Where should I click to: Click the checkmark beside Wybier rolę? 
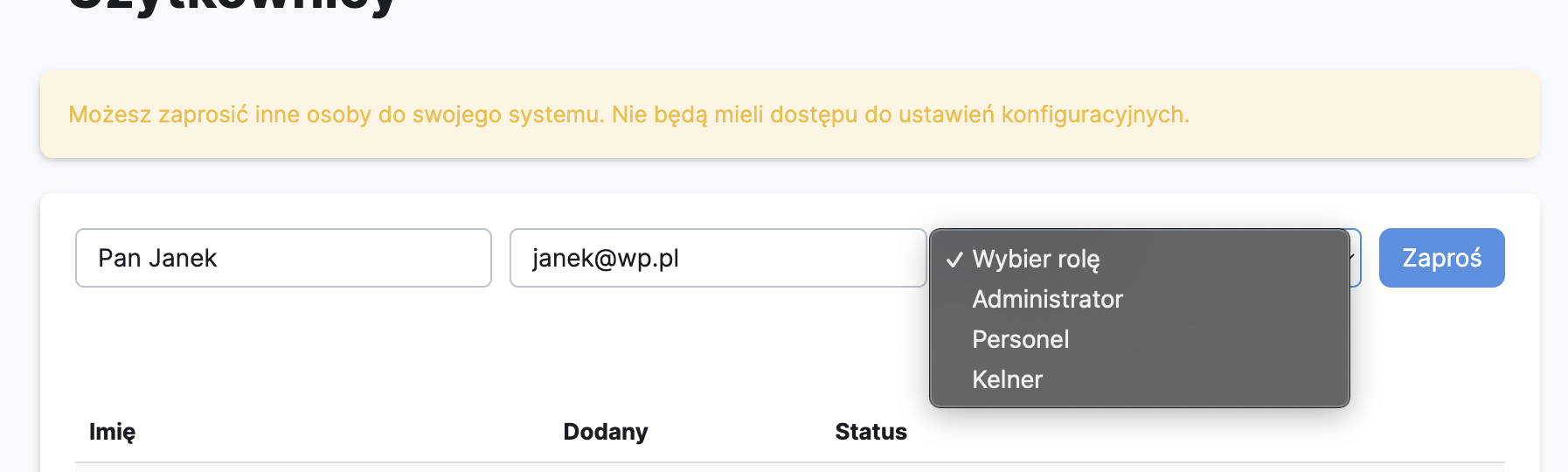954,260
